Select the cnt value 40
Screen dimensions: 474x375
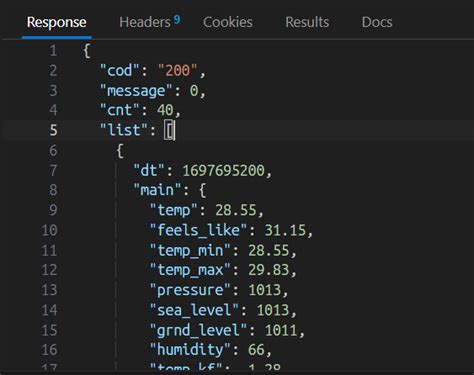coord(165,110)
